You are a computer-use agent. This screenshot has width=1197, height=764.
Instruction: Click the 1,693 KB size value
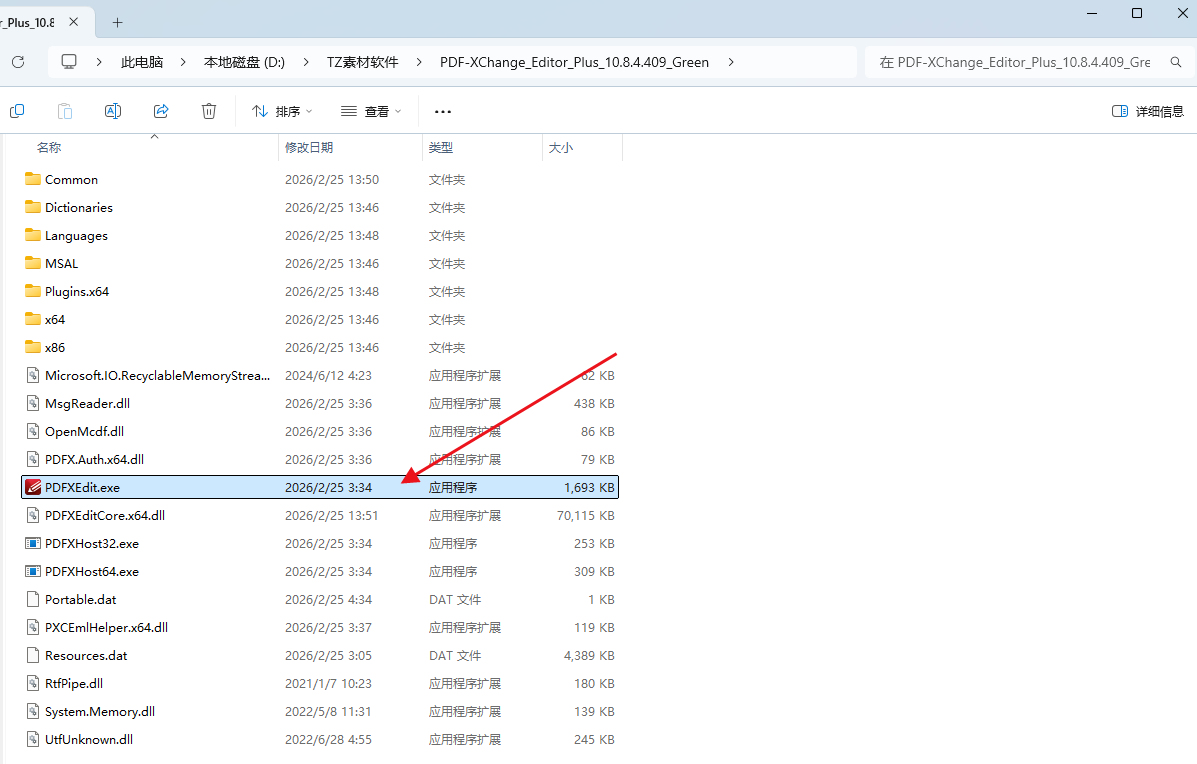click(x=589, y=487)
